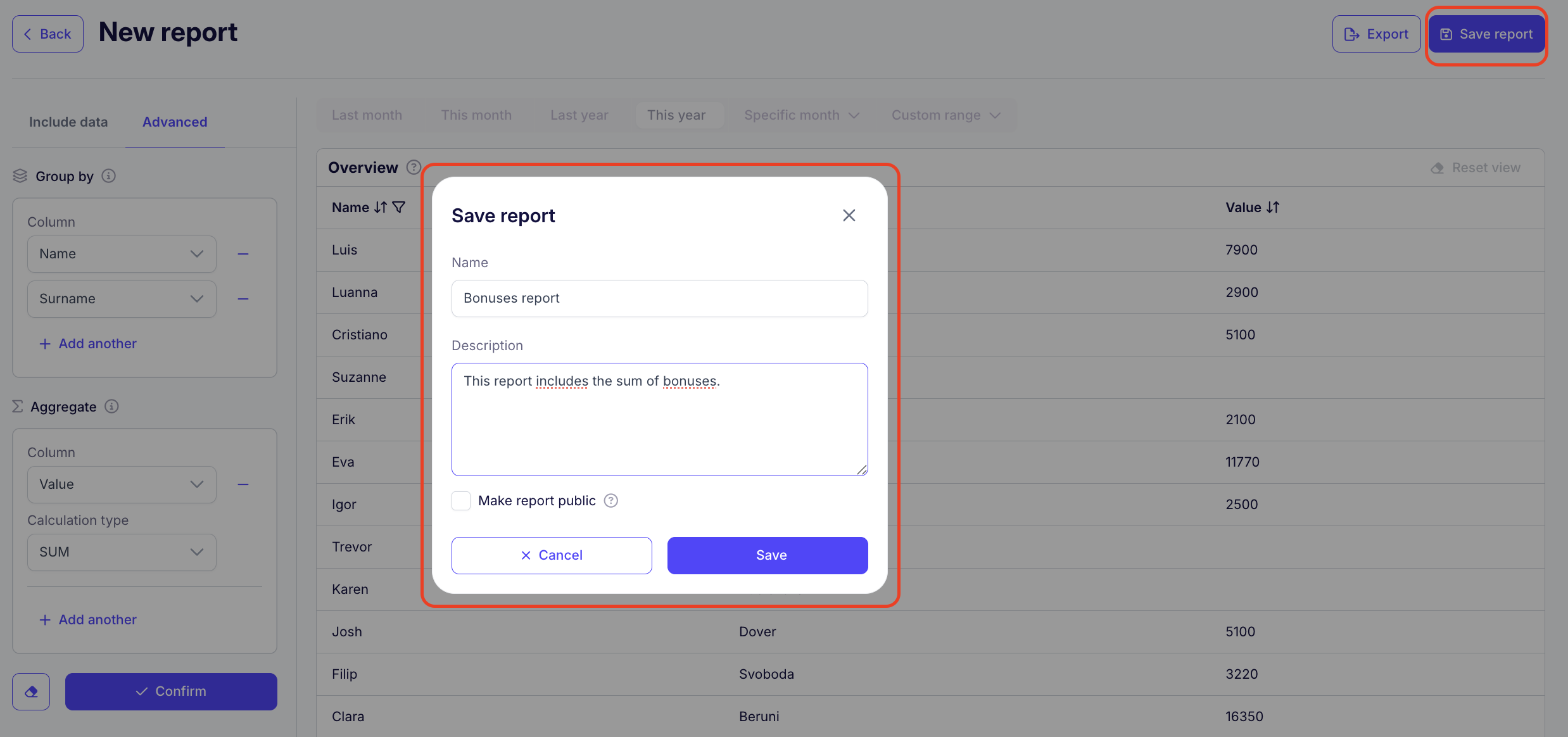Open the Name column filter icon
This screenshot has height=737, width=1568.
pyautogui.click(x=399, y=208)
